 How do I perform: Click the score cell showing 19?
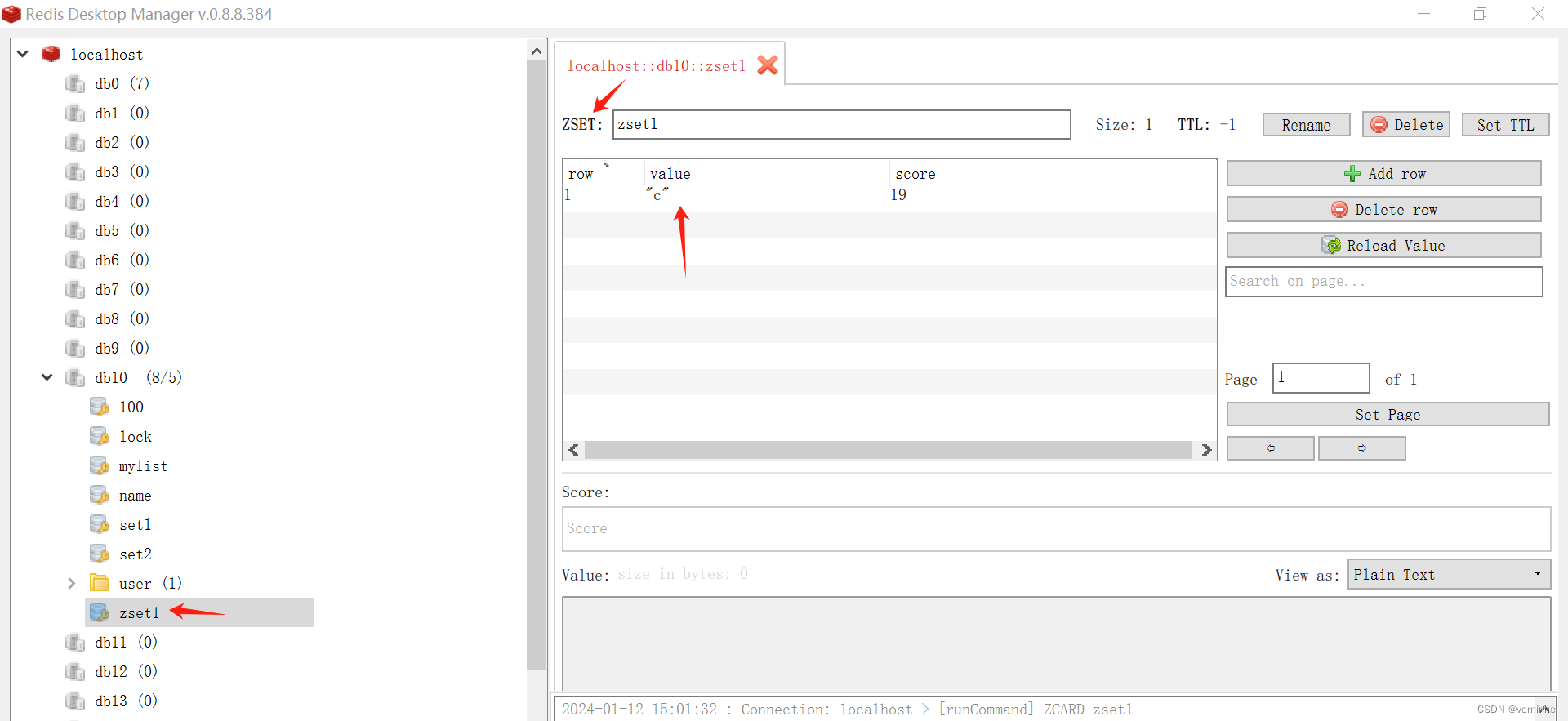898,195
